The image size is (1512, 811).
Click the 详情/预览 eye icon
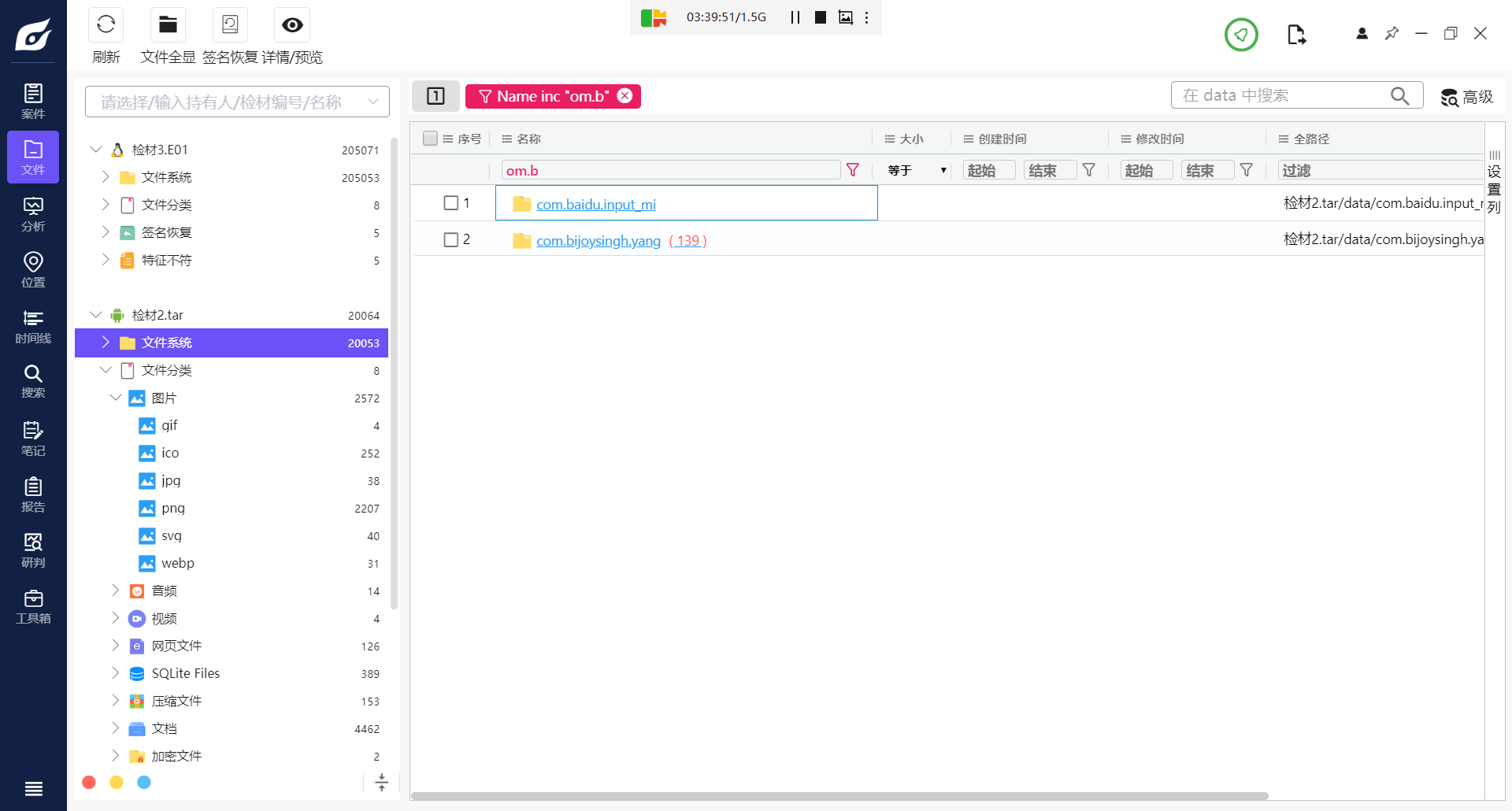[x=292, y=25]
